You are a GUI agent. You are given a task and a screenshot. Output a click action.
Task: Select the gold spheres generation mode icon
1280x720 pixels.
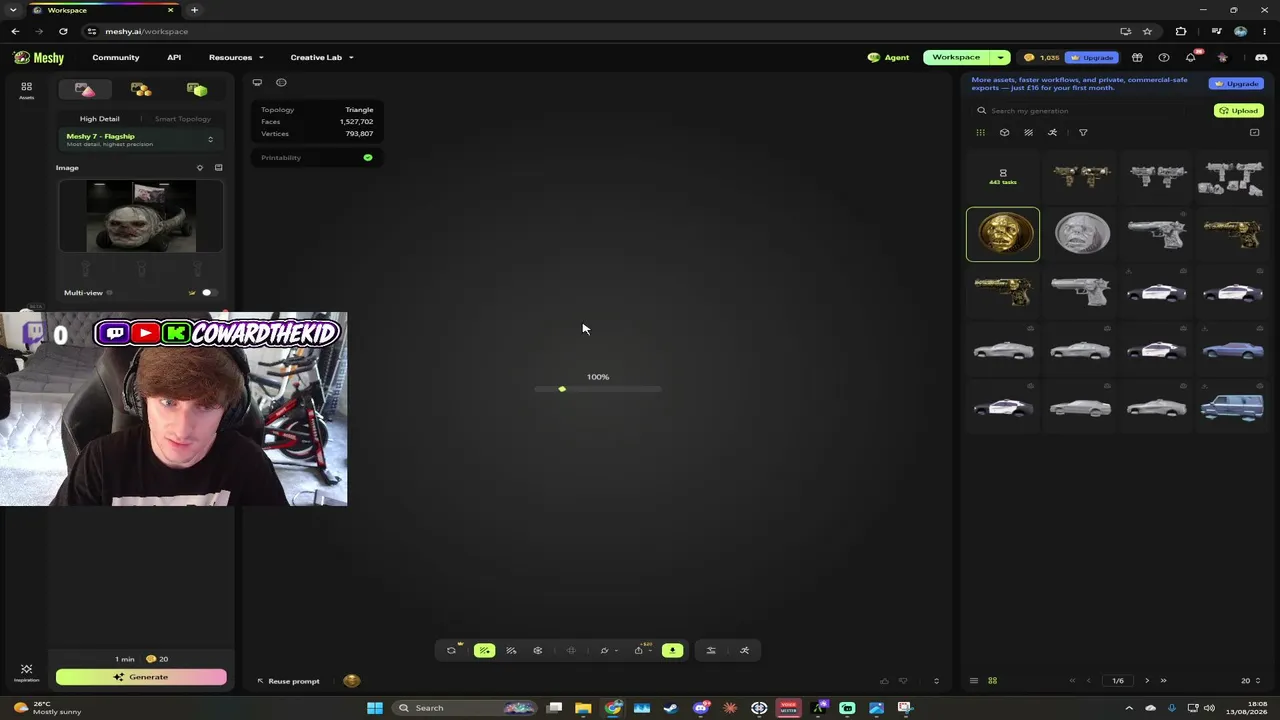point(141,90)
